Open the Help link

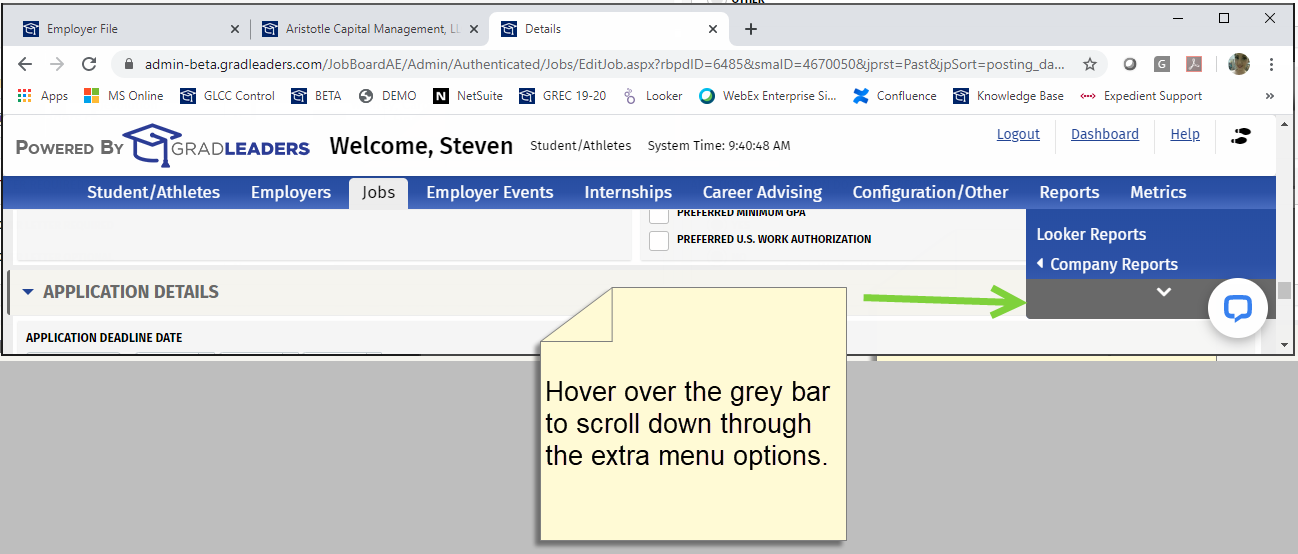[x=1185, y=134]
